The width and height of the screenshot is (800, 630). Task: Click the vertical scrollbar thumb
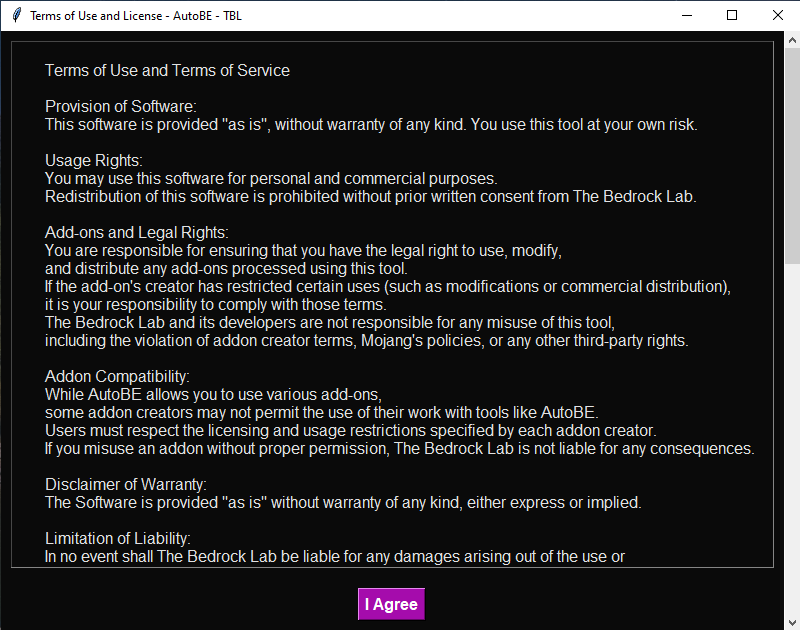(x=792, y=156)
